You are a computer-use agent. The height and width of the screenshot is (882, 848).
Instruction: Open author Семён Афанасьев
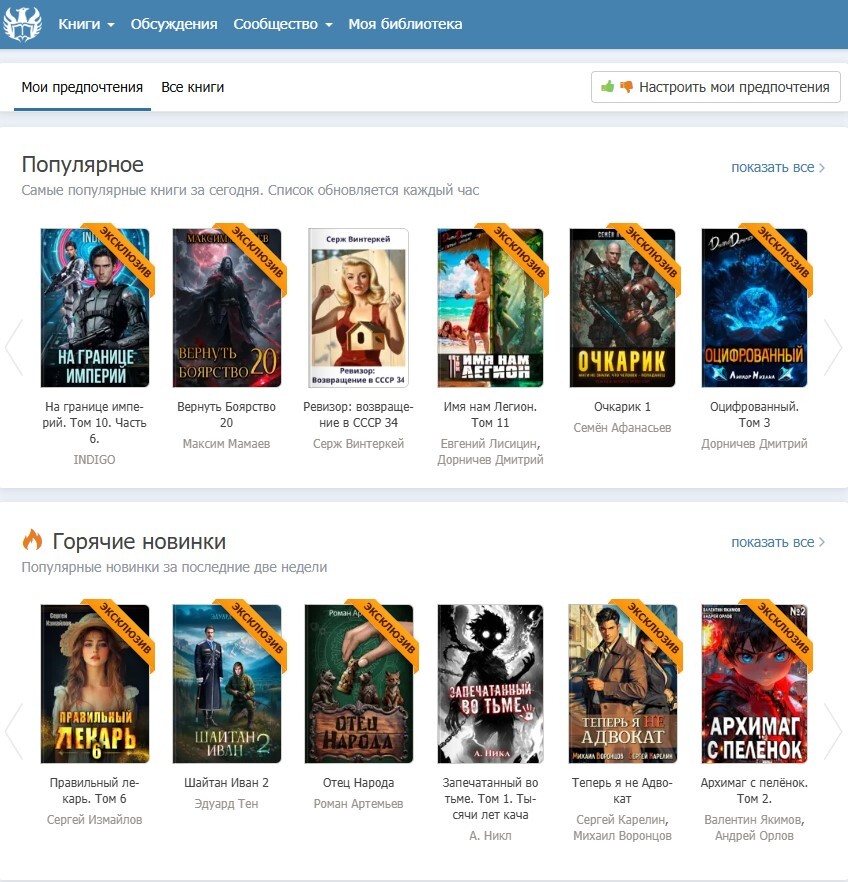click(622, 428)
